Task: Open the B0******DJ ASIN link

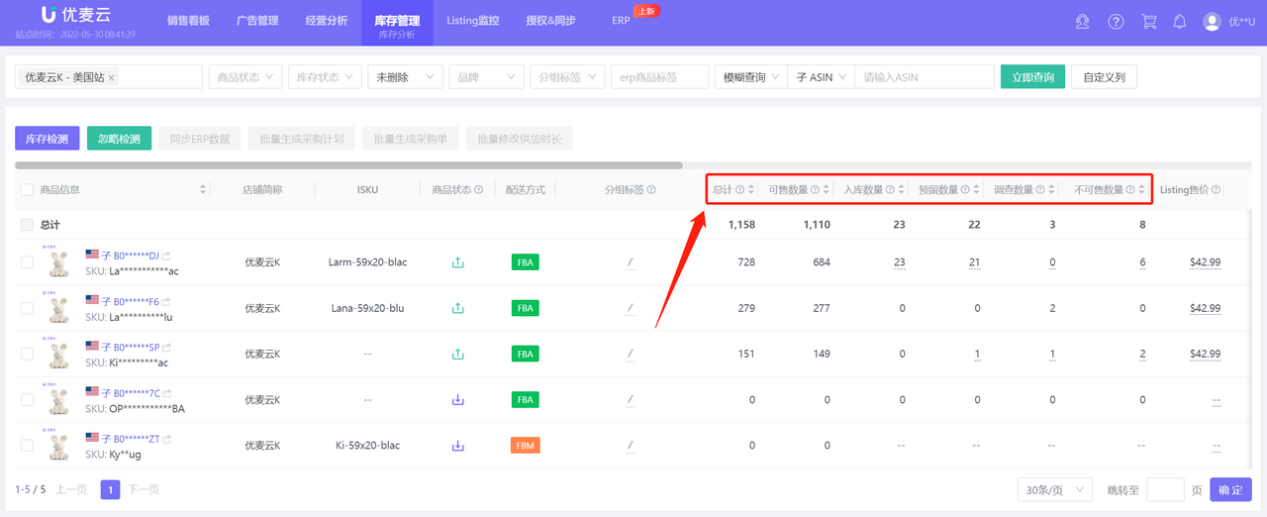Action: (x=136, y=255)
